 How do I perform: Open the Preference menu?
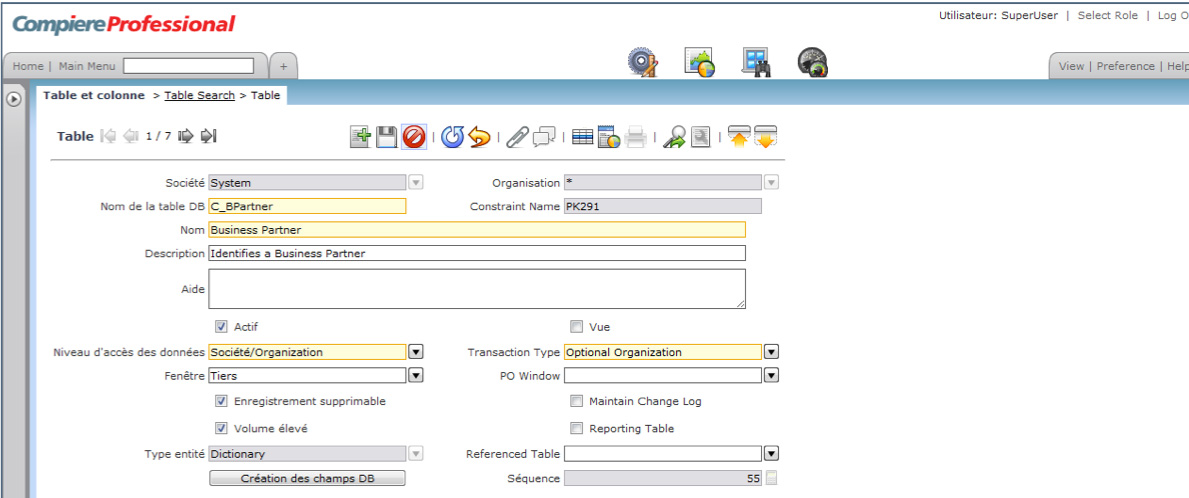click(x=1125, y=66)
